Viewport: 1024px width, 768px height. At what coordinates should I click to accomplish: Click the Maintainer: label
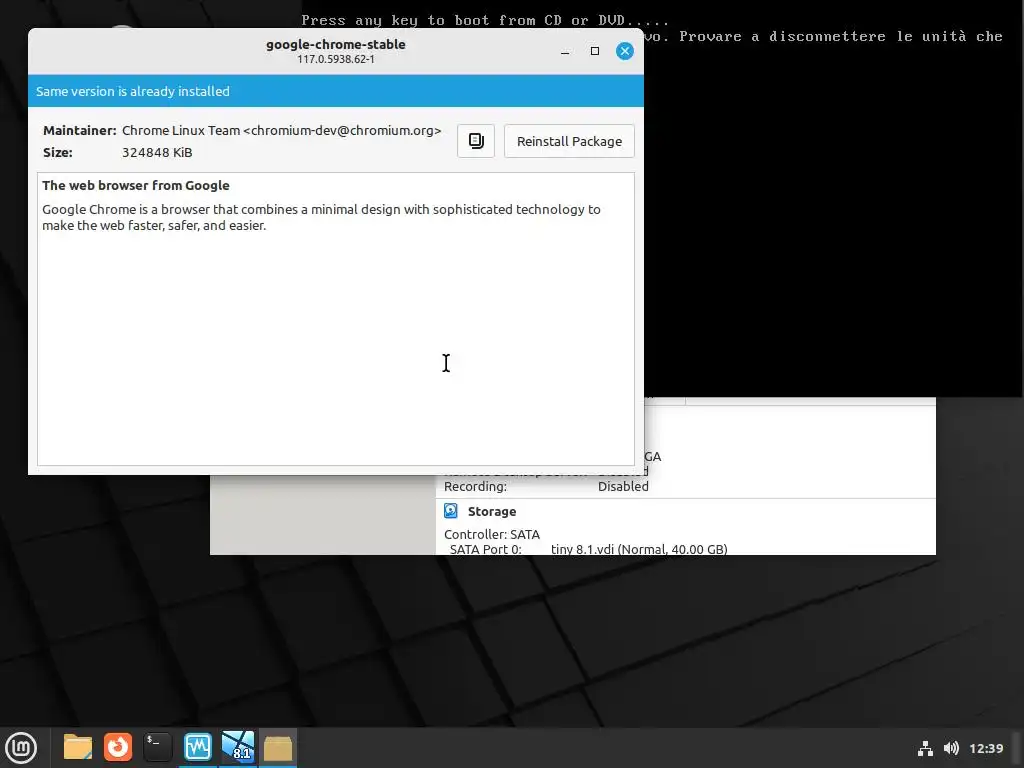pos(80,131)
